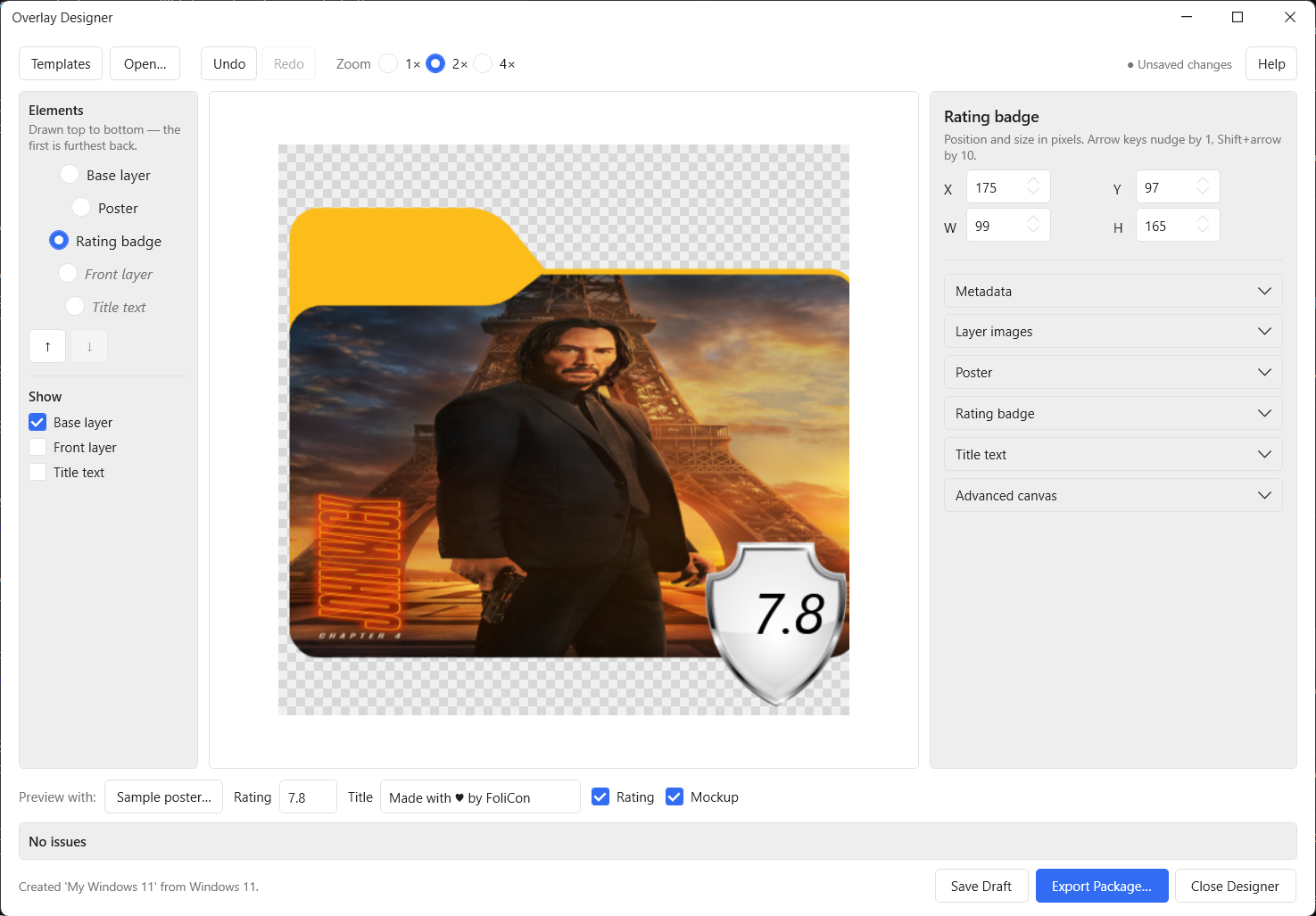Click the Y position stepper arrows

(1203, 186)
